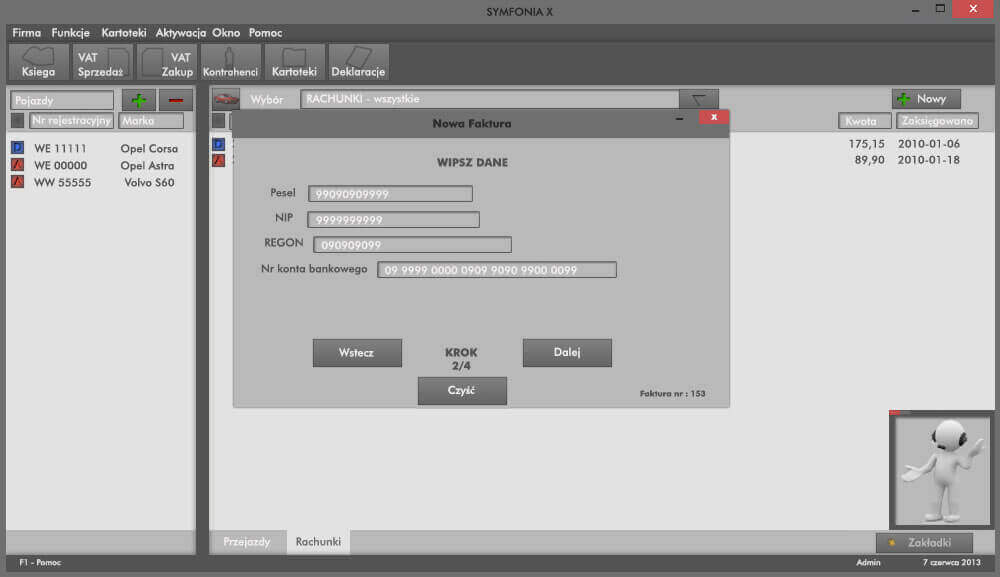1000x577 pixels.
Task: Open Zakładki bookmarks button
Action: coord(924,542)
